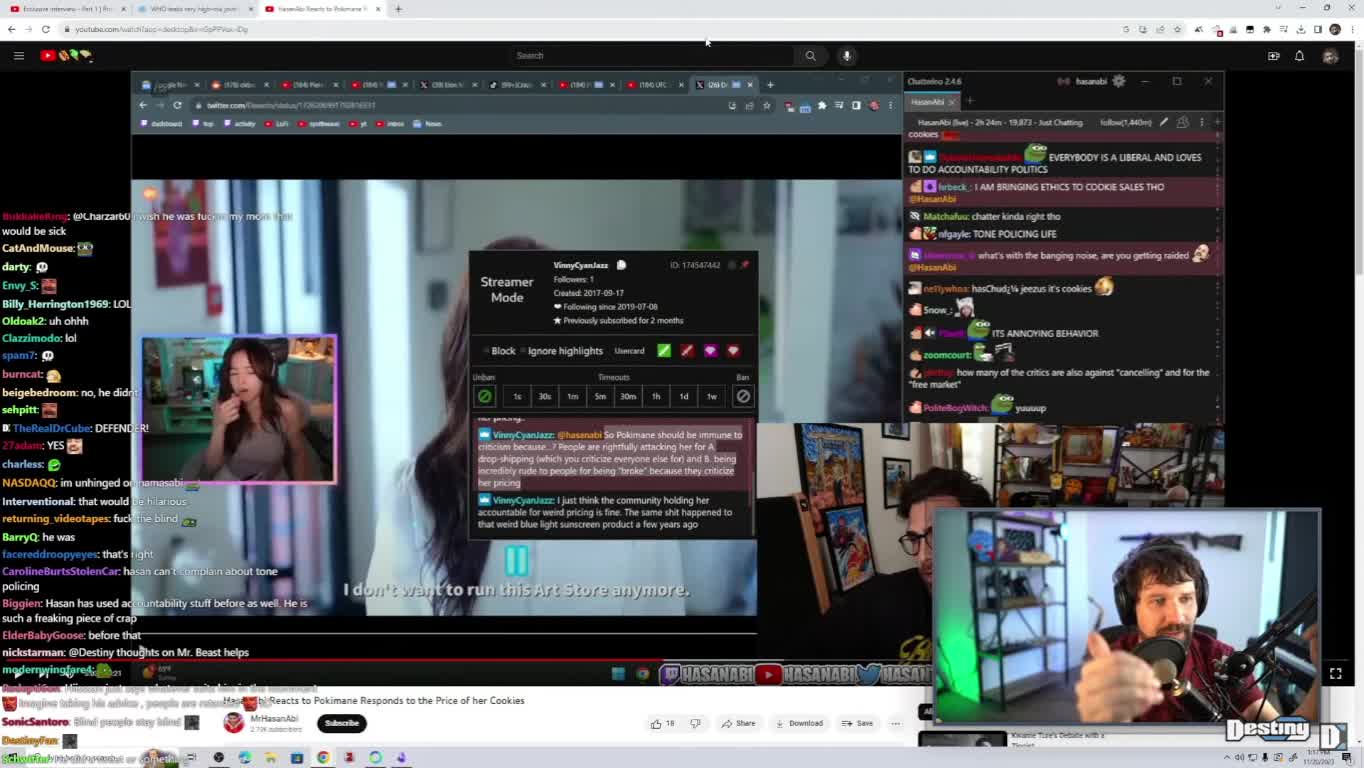The height and width of the screenshot is (768, 1364).
Task: Select the 'HasanAbi Reacts to Pokimane' tab
Action: pyautogui.click(x=322, y=9)
